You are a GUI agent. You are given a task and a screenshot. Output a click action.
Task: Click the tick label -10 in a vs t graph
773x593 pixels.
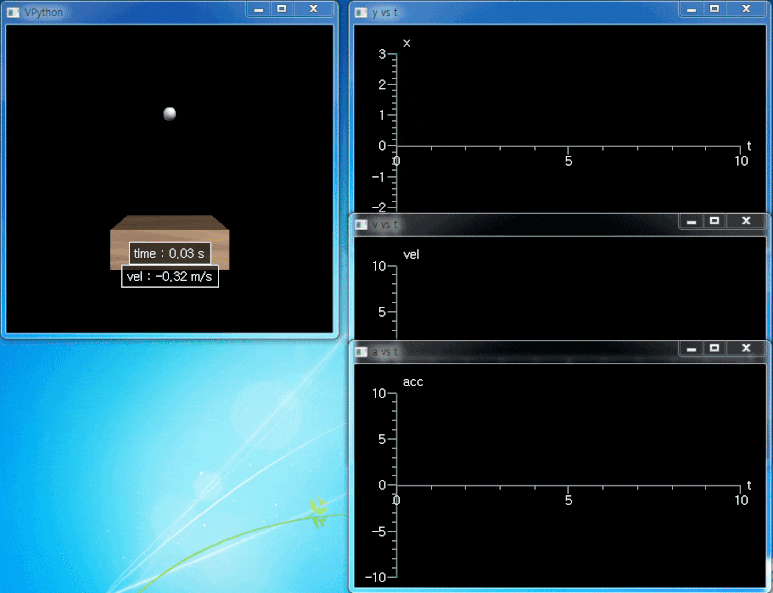[376, 577]
